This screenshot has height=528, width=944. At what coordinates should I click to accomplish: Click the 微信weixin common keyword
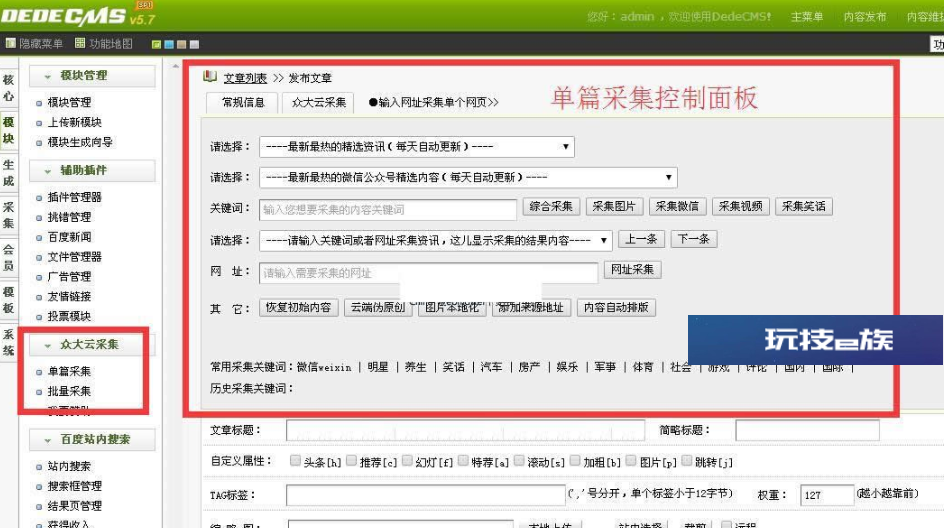(324, 367)
